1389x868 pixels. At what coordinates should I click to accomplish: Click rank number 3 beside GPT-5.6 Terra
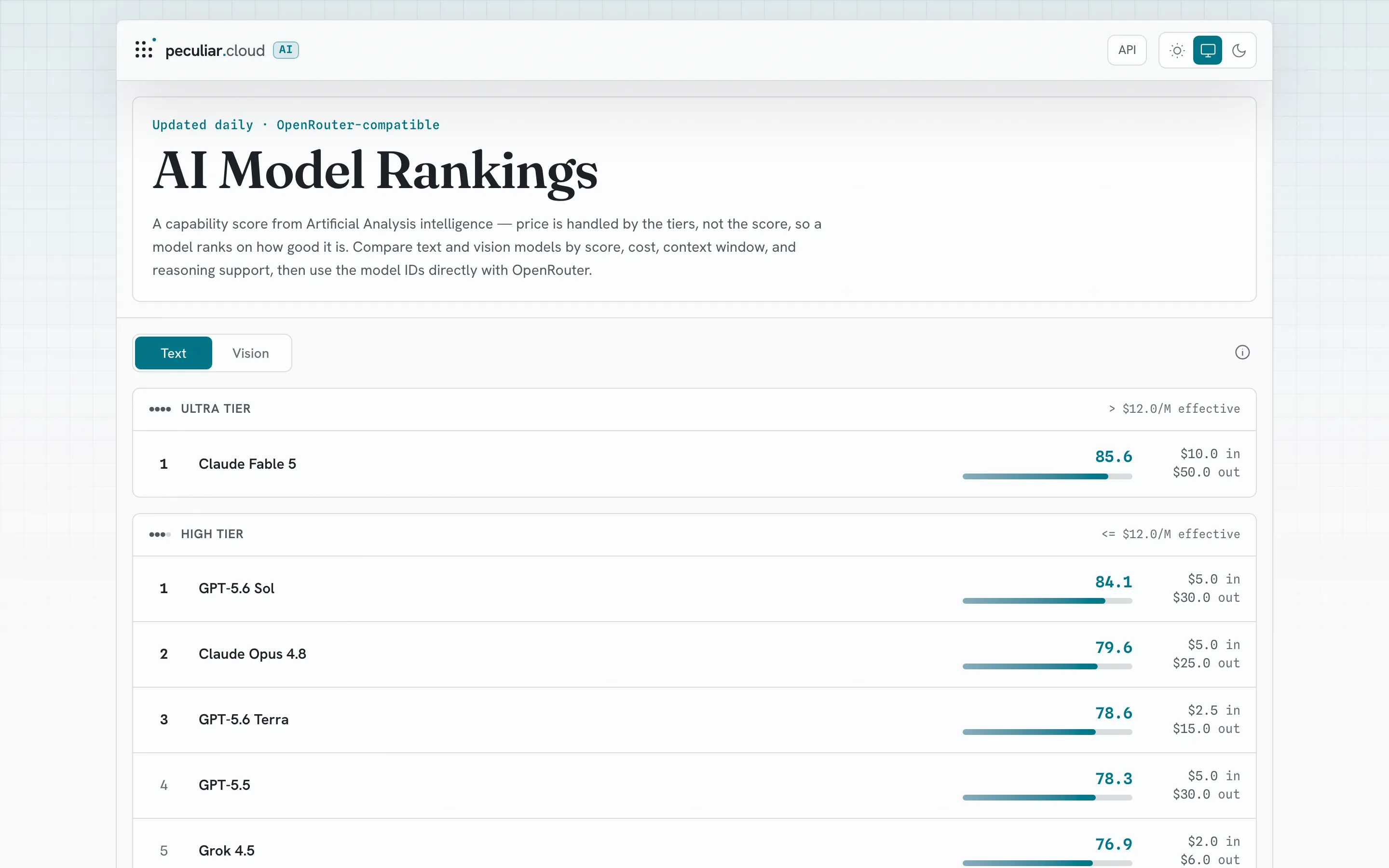click(163, 720)
